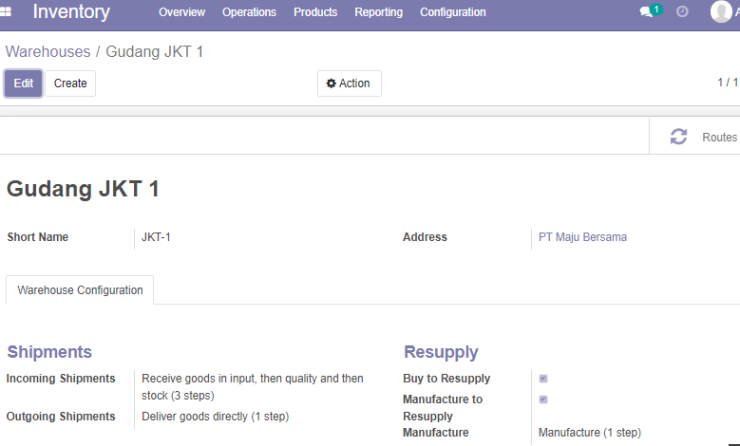Click the Routes refresh arrows icon
740x446 pixels.
[679, 137]
